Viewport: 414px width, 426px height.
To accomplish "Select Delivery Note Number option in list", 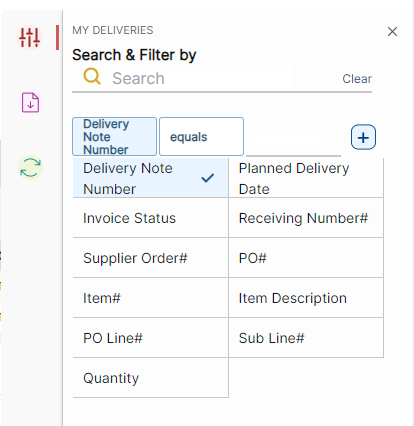I will [151, 178].
